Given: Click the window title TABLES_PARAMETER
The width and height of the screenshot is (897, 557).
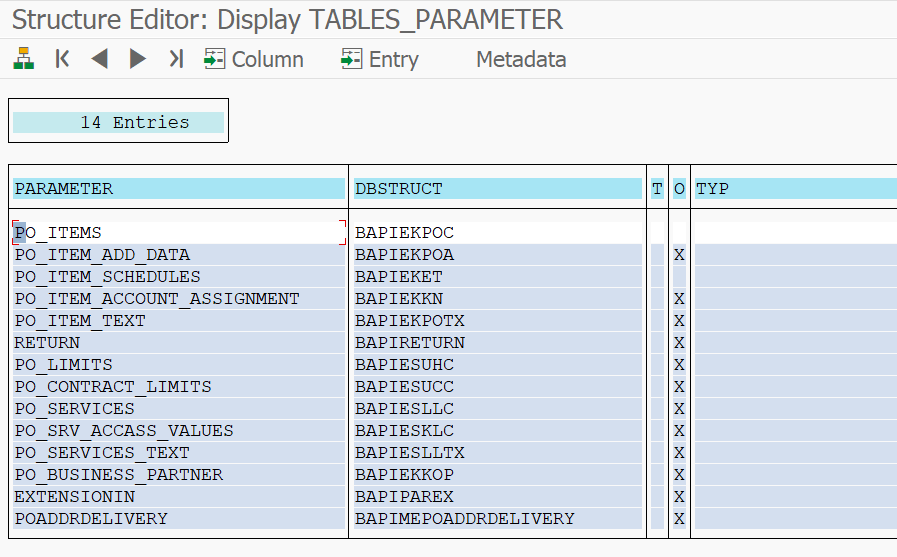Looking at the screenshot, I should point(436,19).
